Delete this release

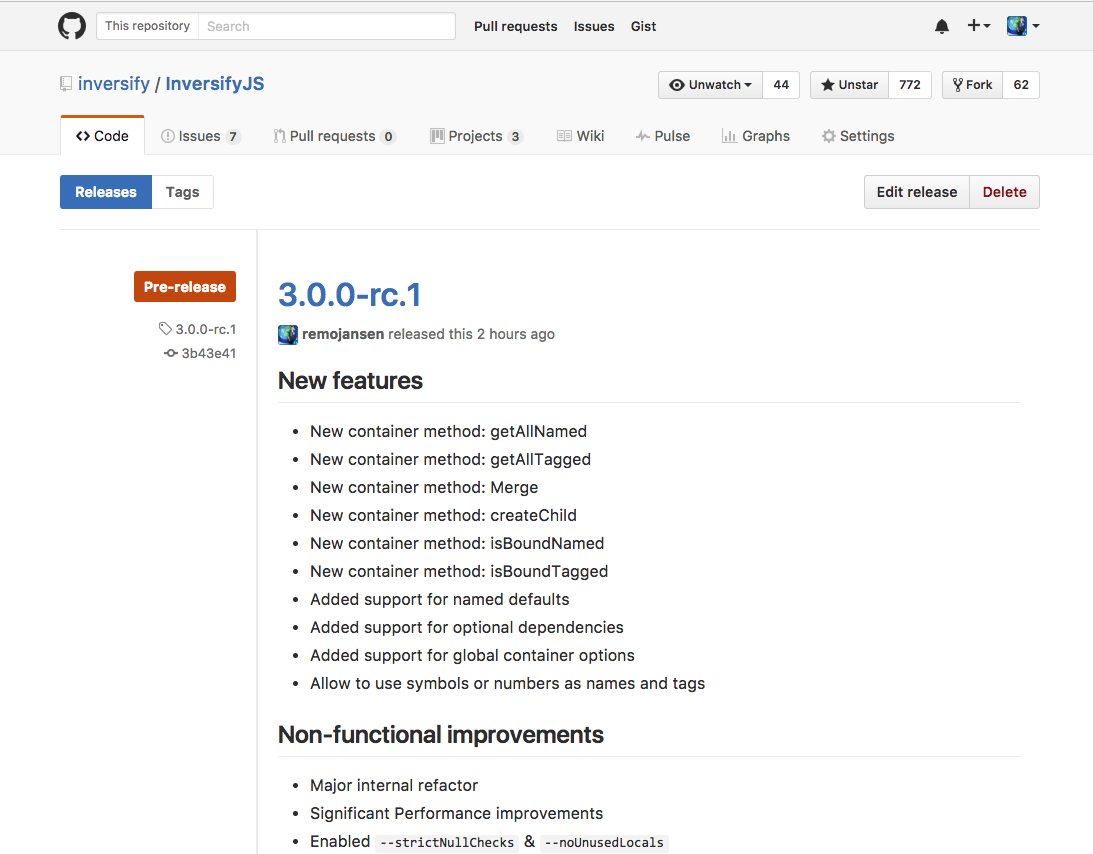(x=1004, y=192)
